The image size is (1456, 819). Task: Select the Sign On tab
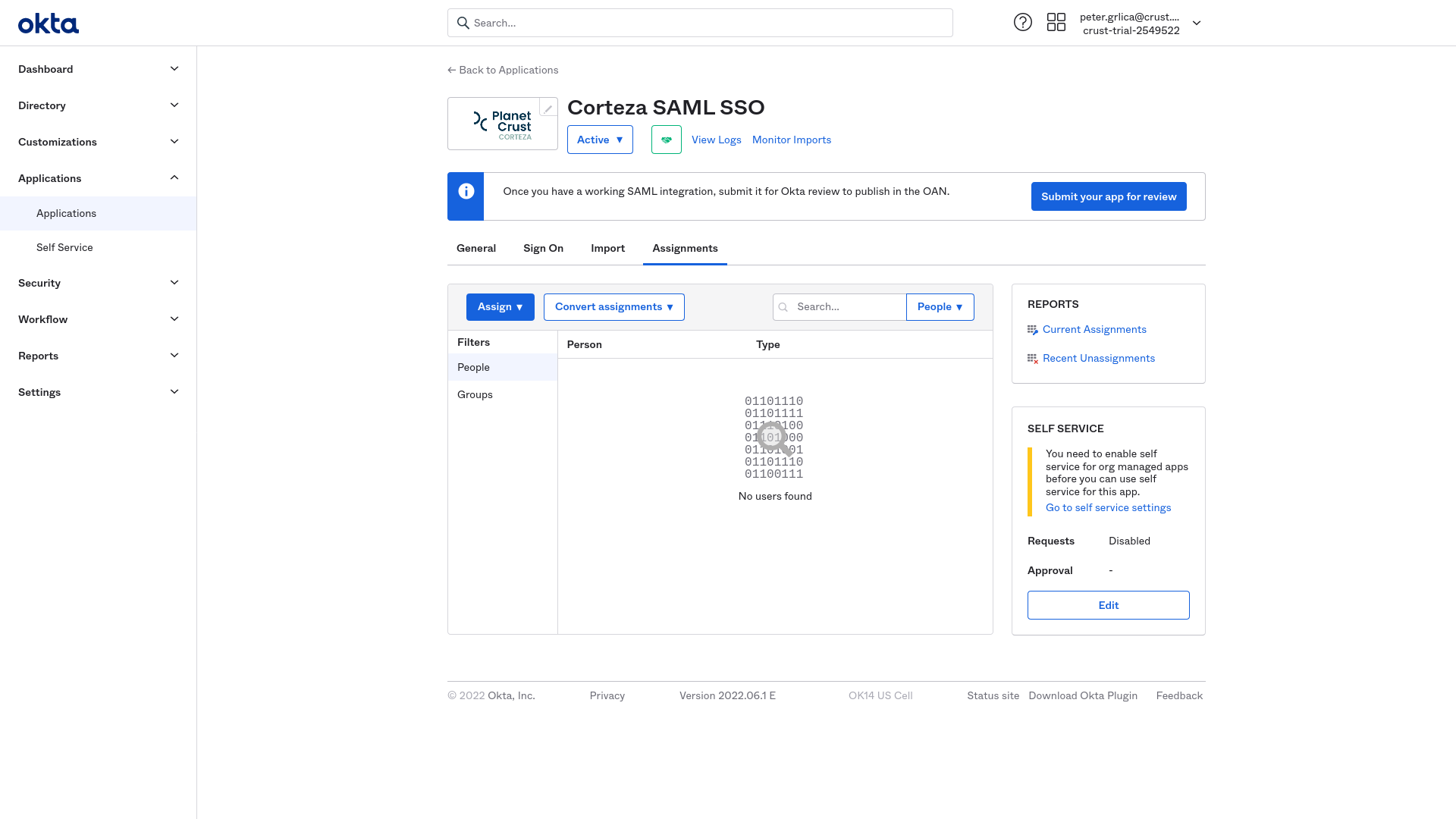click(543, 247)
